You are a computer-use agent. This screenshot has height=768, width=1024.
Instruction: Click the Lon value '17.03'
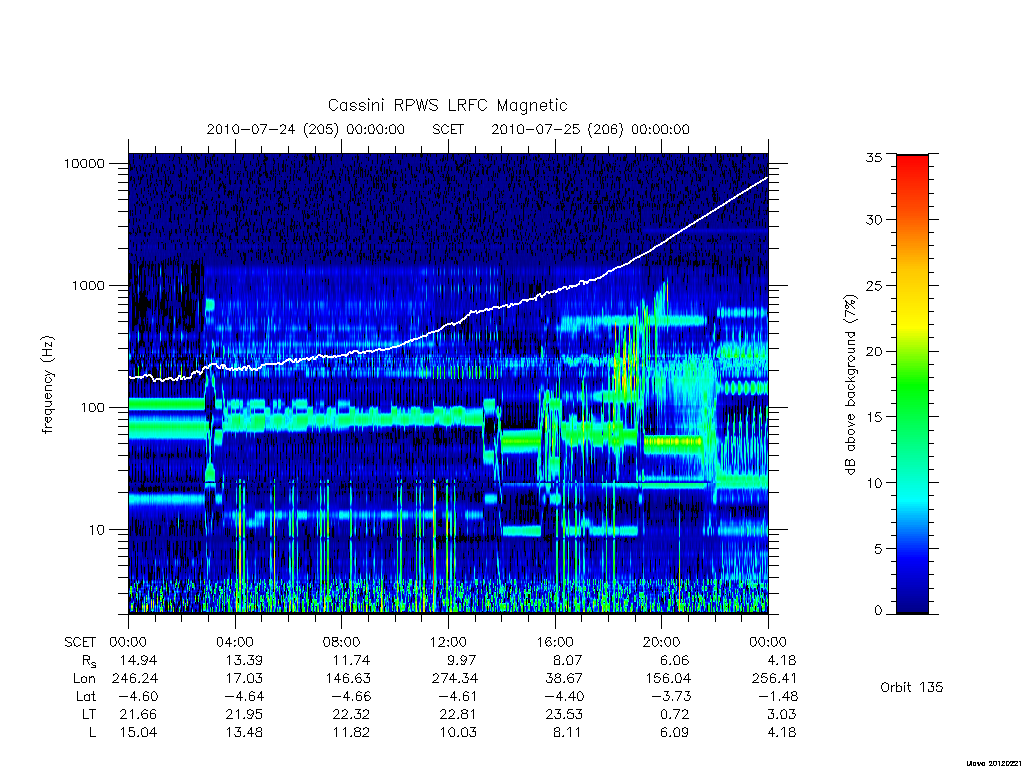click(244, 679)
